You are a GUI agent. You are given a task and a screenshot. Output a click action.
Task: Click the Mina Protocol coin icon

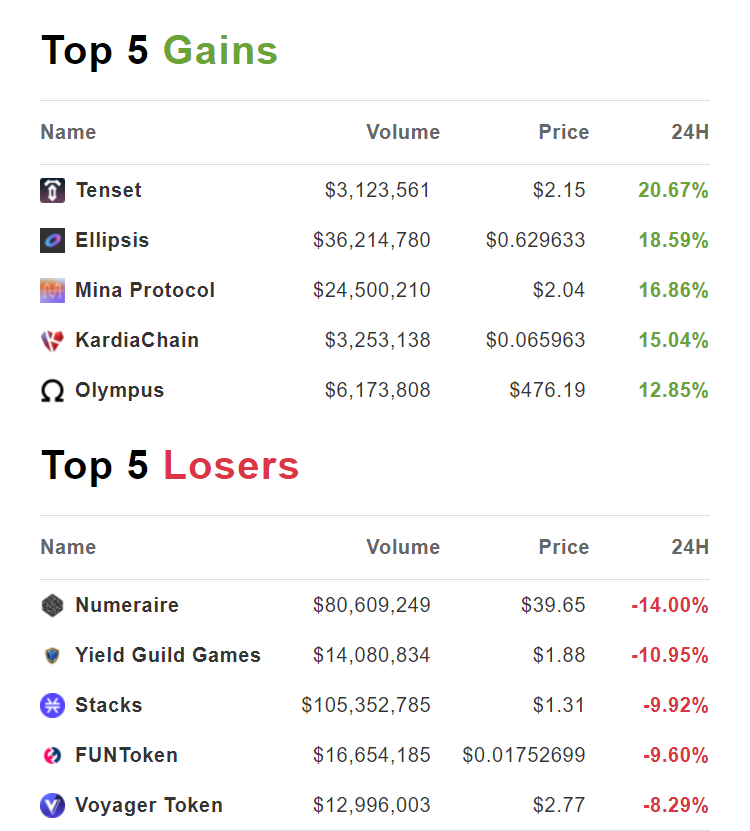coord(52,290)
